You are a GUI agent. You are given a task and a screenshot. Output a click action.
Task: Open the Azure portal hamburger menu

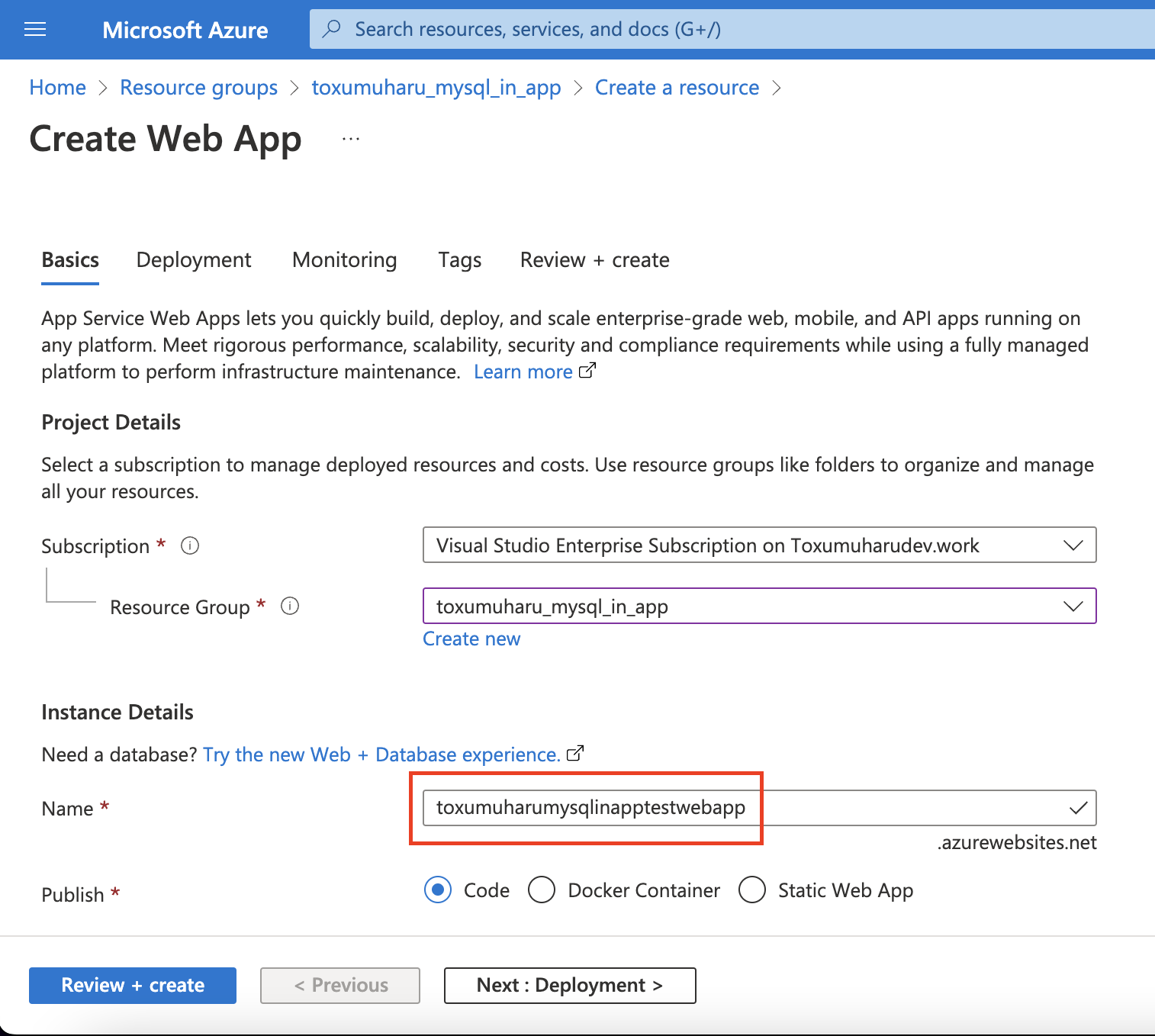(x=35, y=29)
